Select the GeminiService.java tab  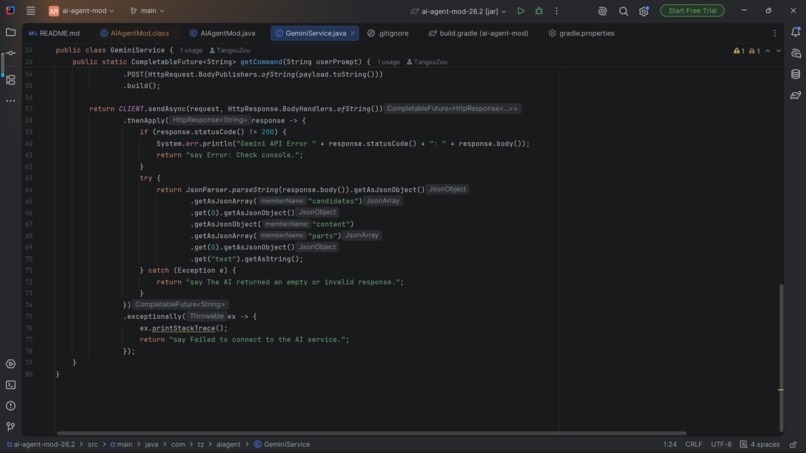315,33
